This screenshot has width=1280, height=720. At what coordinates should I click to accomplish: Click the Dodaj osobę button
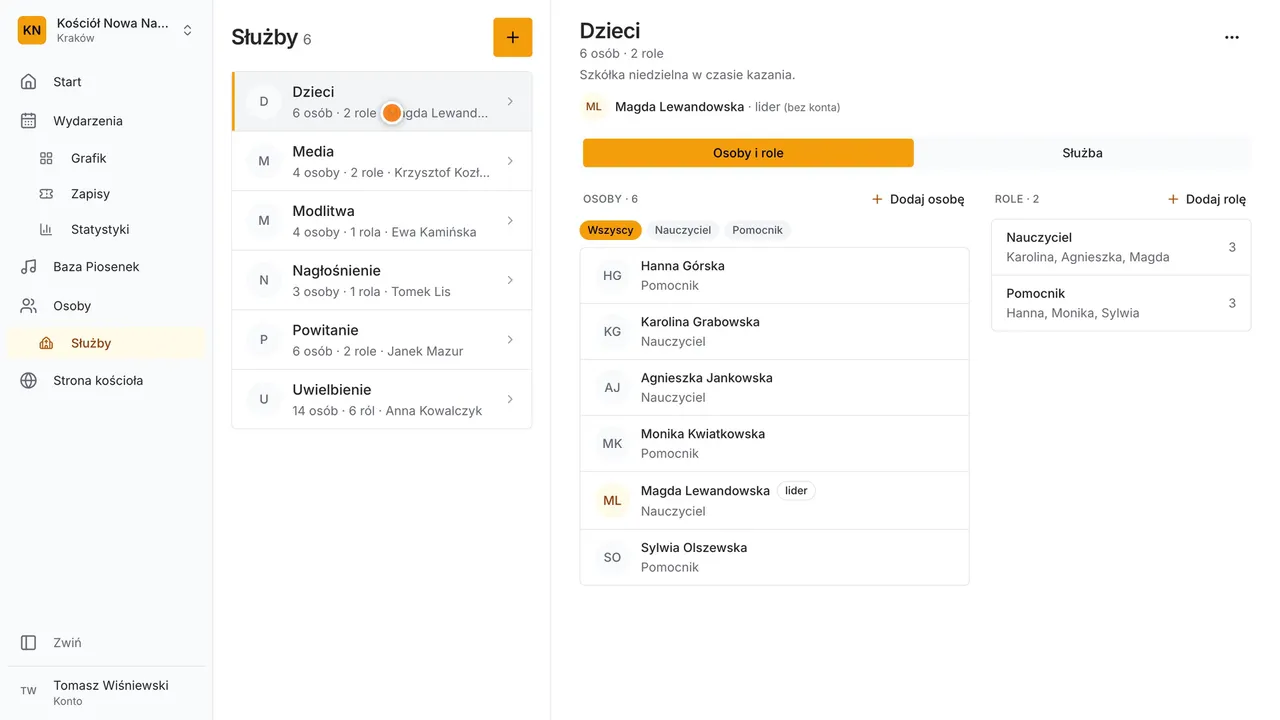(918, 199)
